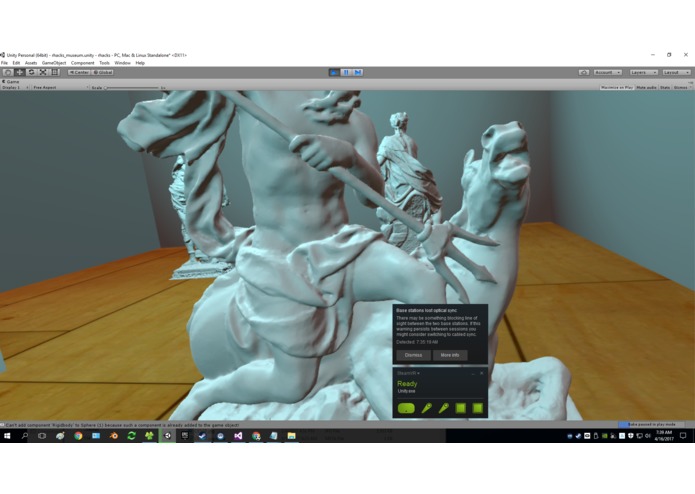Open the Assets menu
This screenshot has height=494, width=695.
click(x=31, y=63)
